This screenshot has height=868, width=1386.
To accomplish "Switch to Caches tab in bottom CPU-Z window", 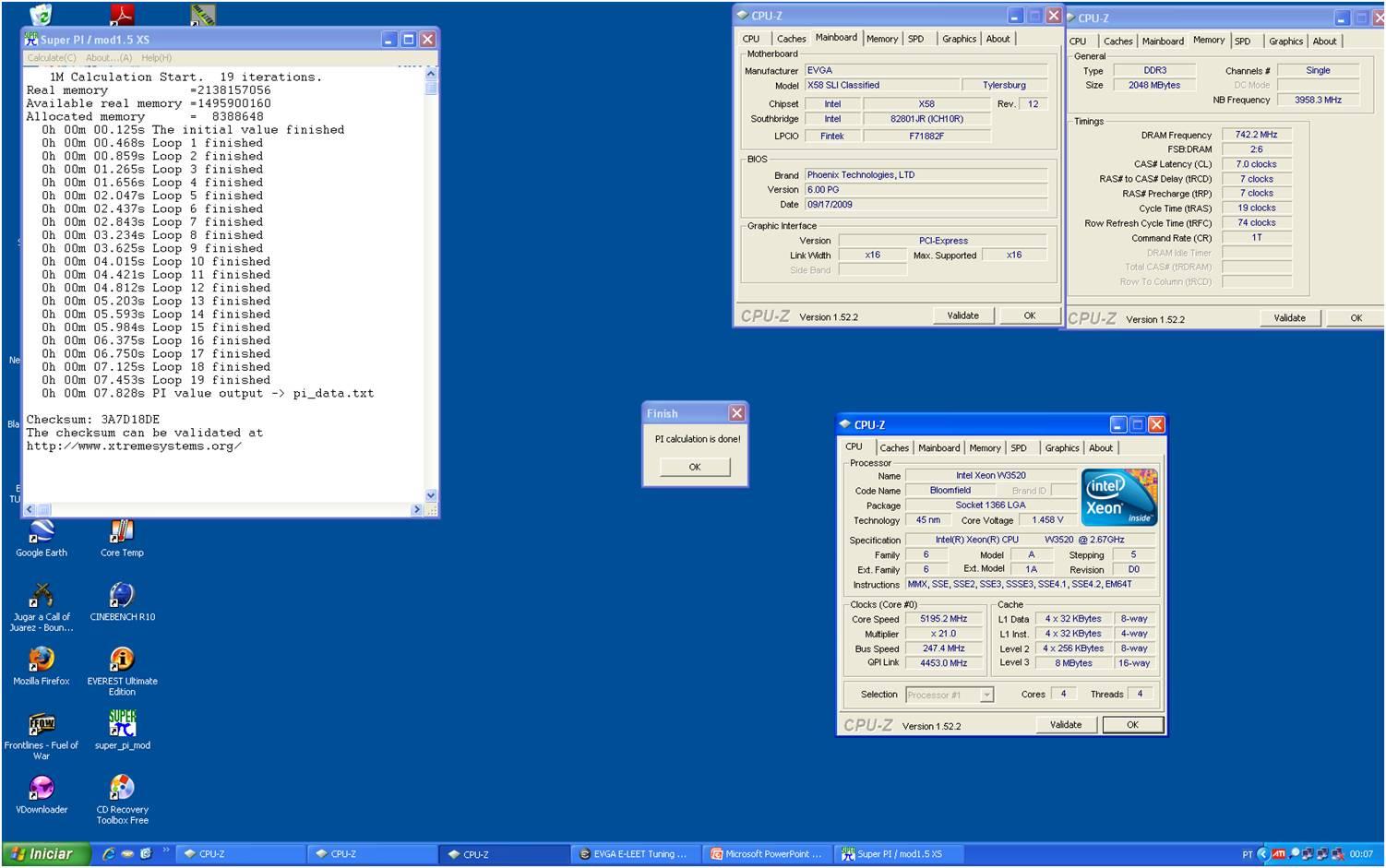I will pyautogui.click(x=893, y=448).
